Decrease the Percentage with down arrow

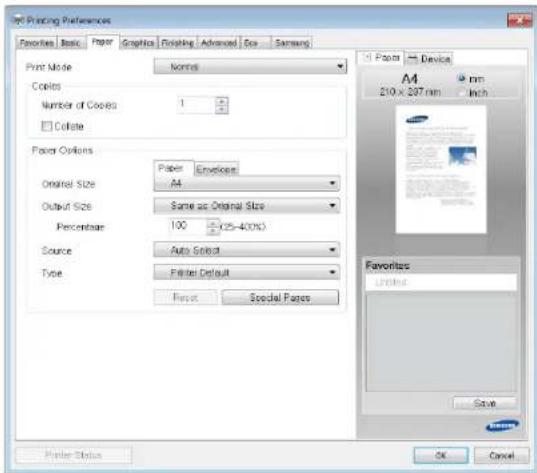coord(213,231)
